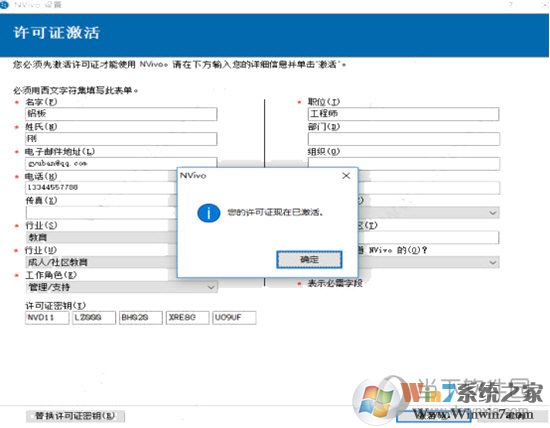Click the 职位 field containing 工程师

(x=403, y=114)
